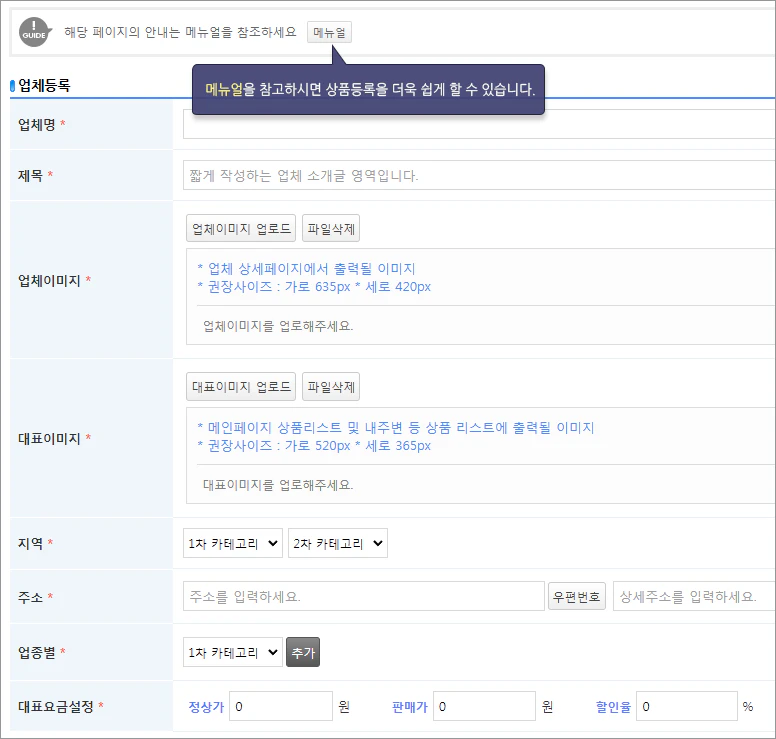776x739 pixels.
Task: Click 파일삭제 in the 대표이미지 row
Action: tap(331, 387)
